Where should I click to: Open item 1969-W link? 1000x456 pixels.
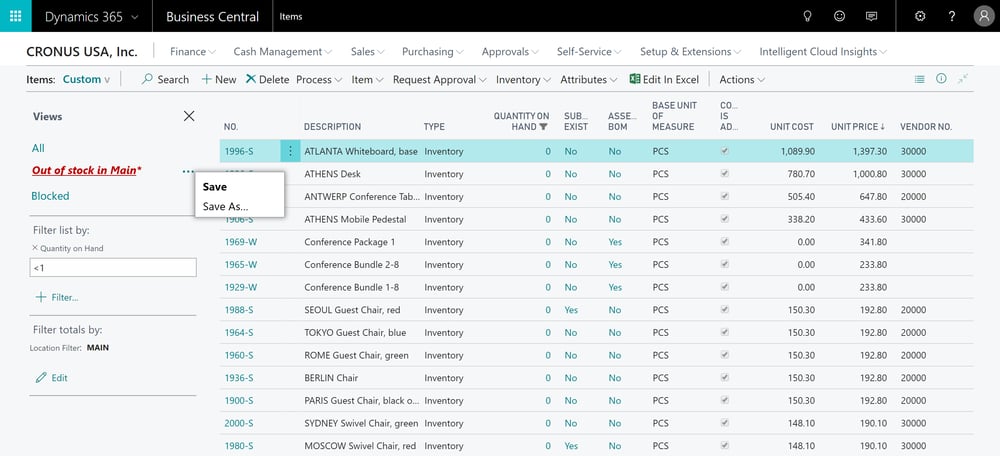point(241,242)
